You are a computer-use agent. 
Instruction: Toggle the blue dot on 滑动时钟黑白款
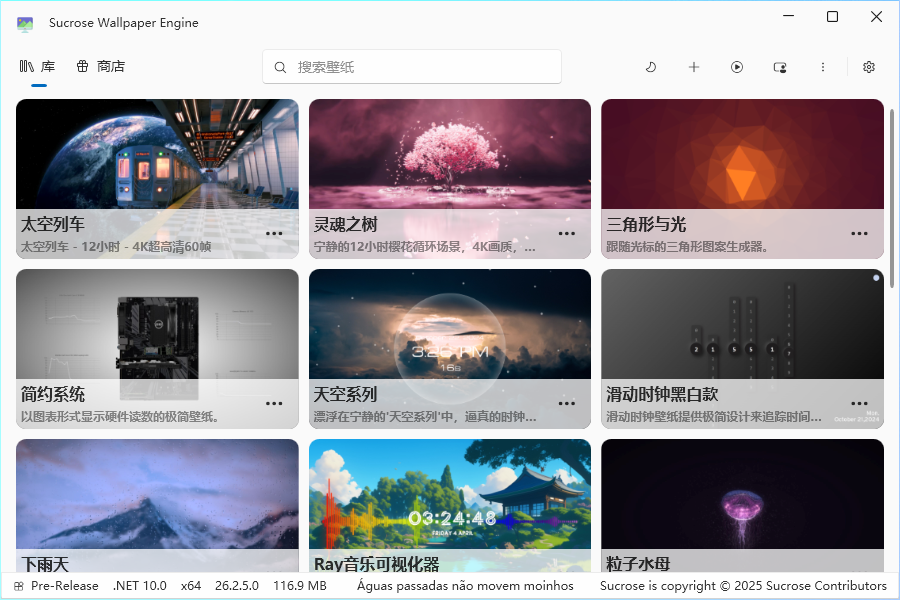click(875, 278)
